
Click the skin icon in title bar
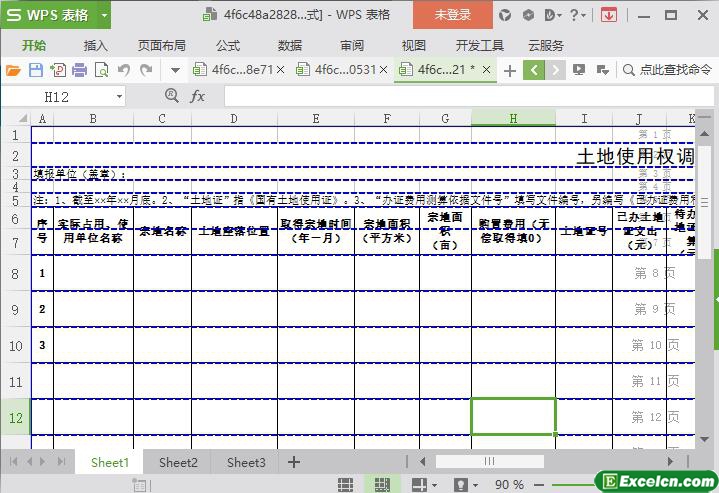click(505, 16)
